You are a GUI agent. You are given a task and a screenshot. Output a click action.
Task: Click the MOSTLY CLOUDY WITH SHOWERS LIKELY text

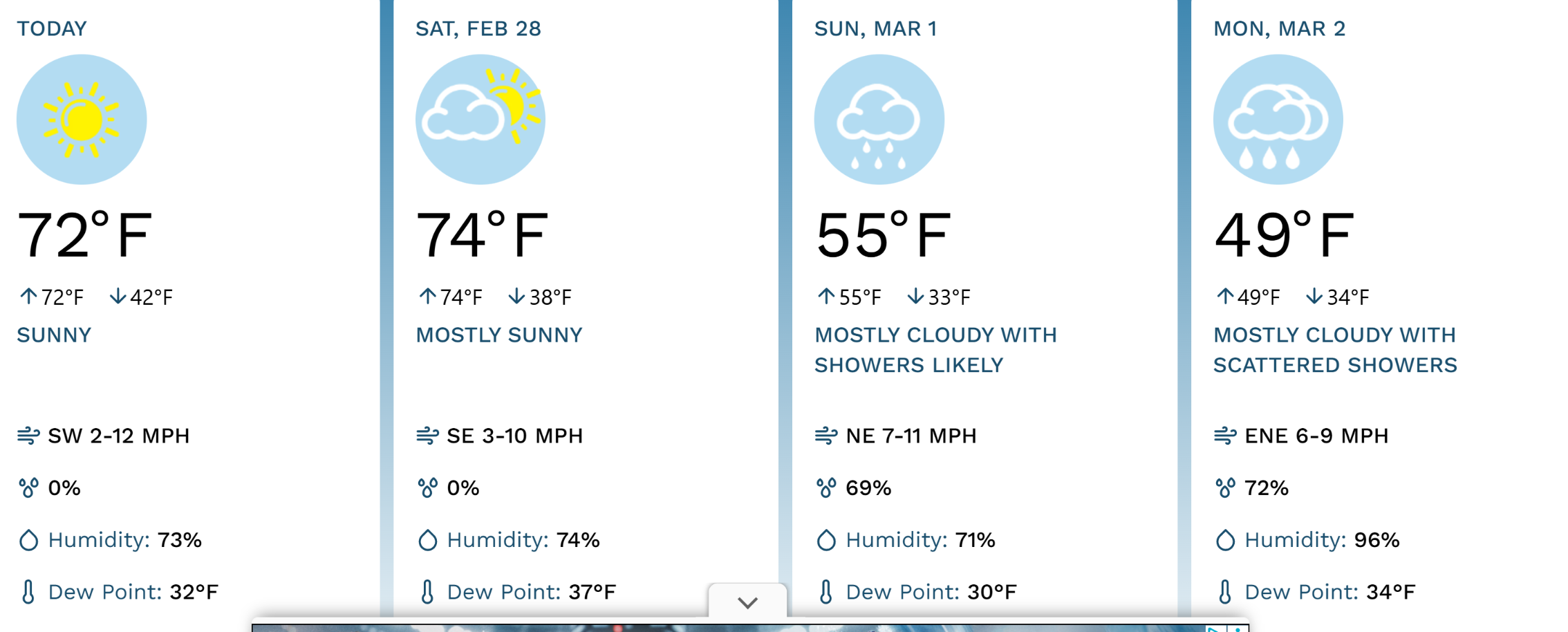point(935,350)
